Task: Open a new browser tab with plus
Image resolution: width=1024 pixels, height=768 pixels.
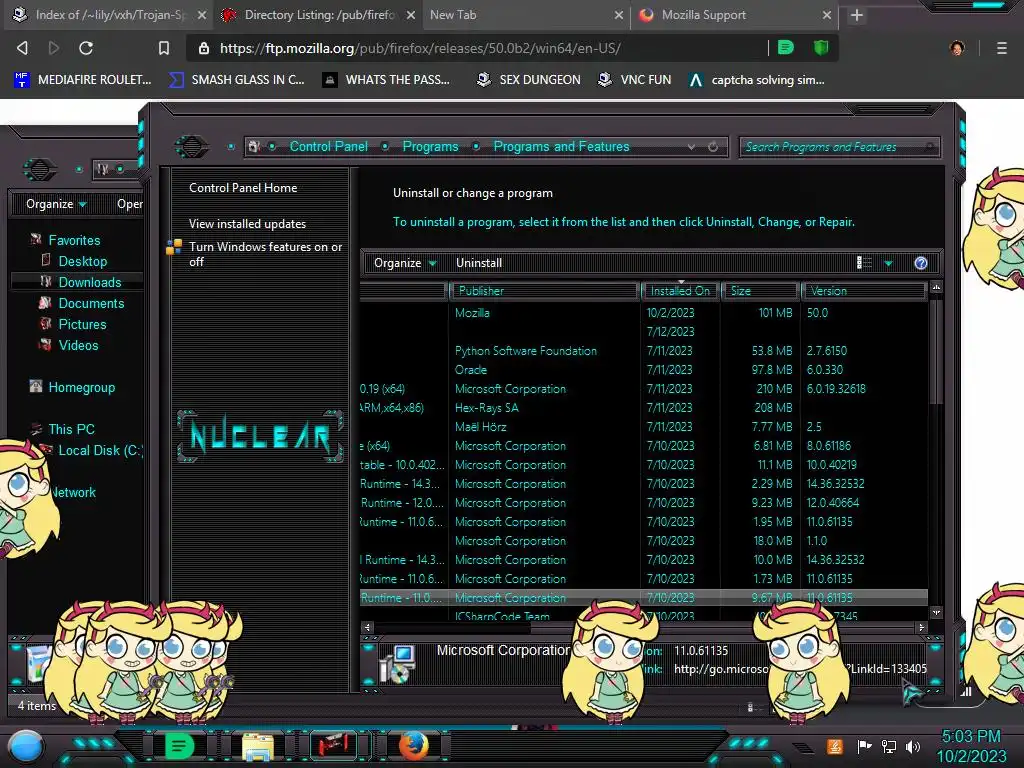Action: tap(857, 15)
